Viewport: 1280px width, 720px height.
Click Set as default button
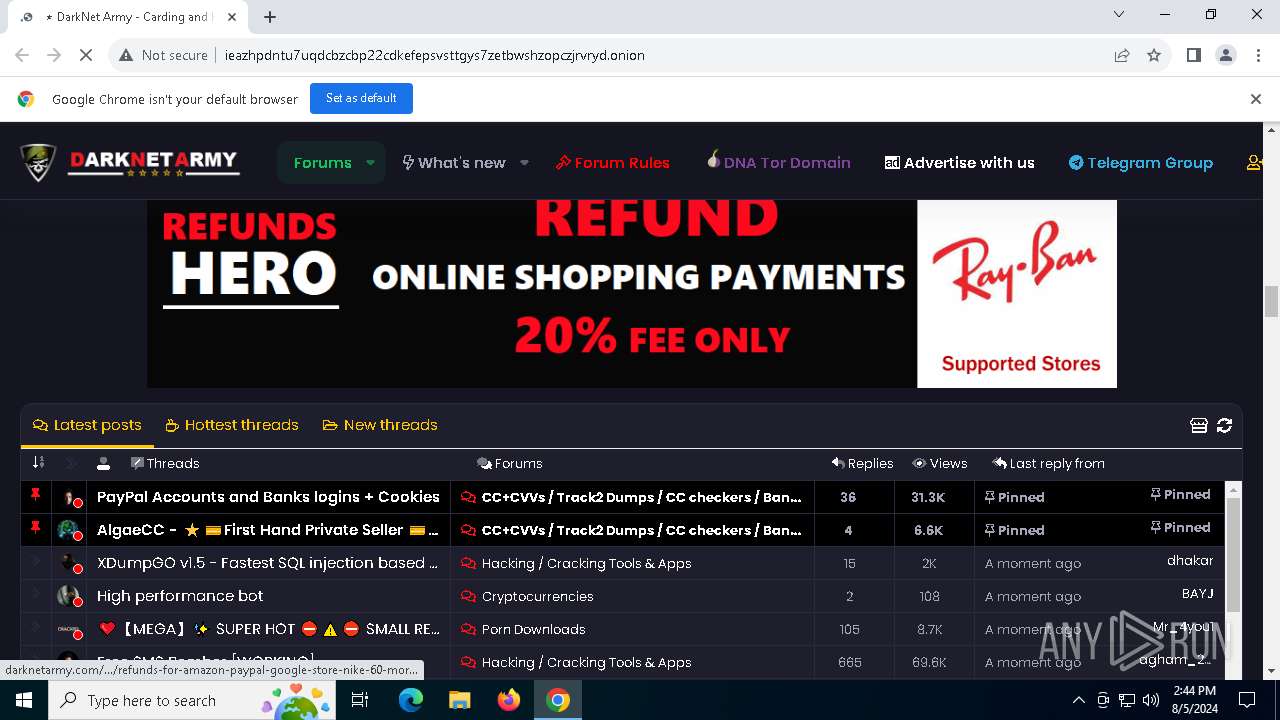(361, 98)
